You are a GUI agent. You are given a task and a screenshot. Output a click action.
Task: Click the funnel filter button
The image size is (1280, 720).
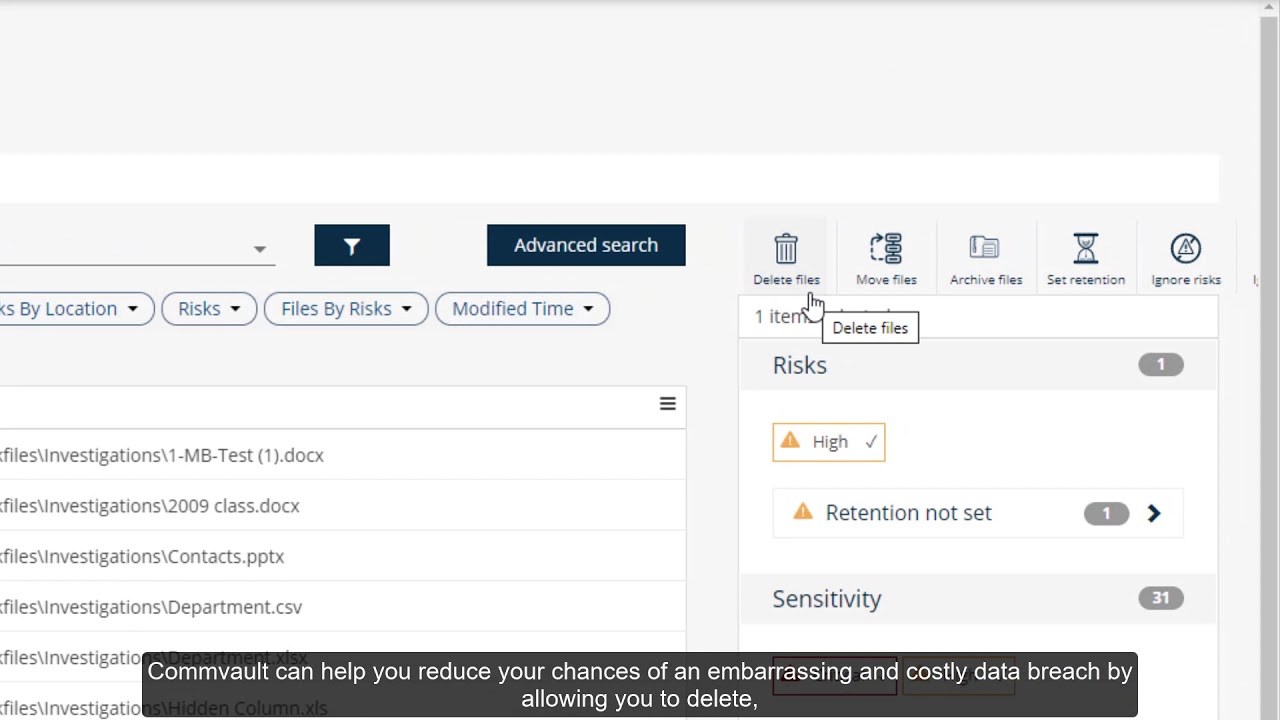pos(352,246)
